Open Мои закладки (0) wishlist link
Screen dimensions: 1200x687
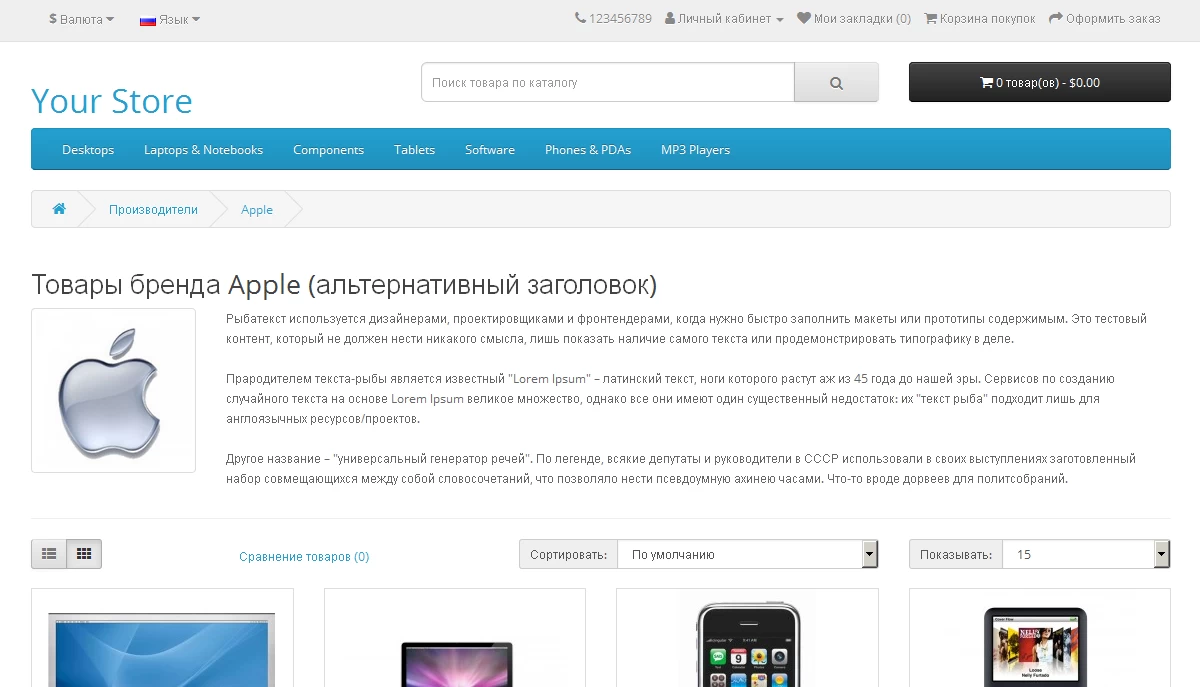point(854,19)
